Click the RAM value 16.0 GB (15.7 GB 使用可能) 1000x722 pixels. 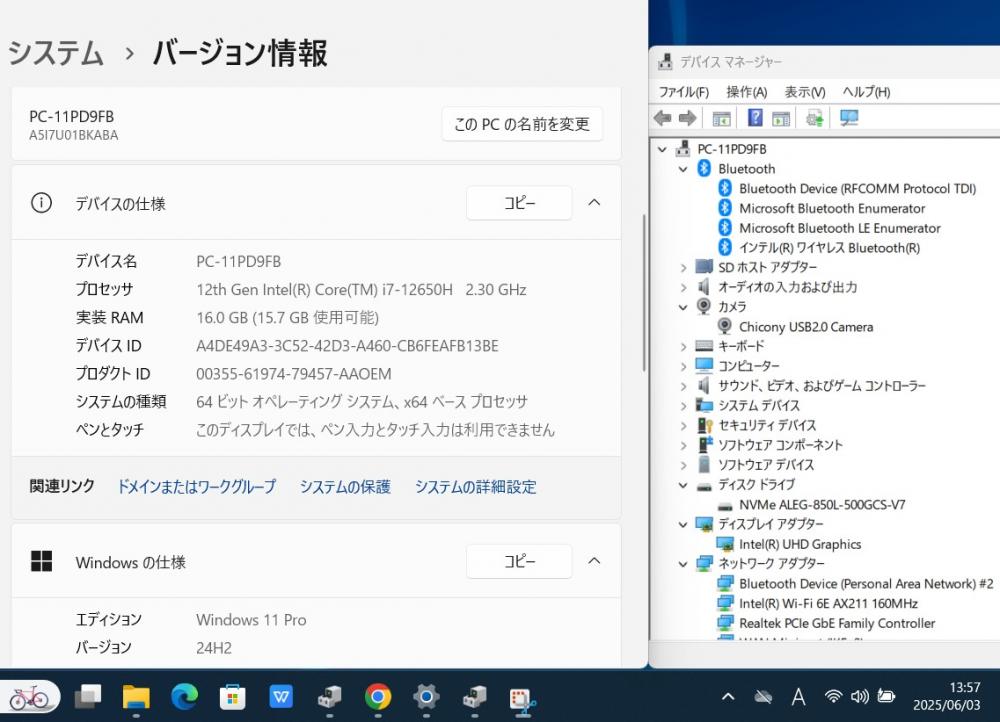[288, 318]
